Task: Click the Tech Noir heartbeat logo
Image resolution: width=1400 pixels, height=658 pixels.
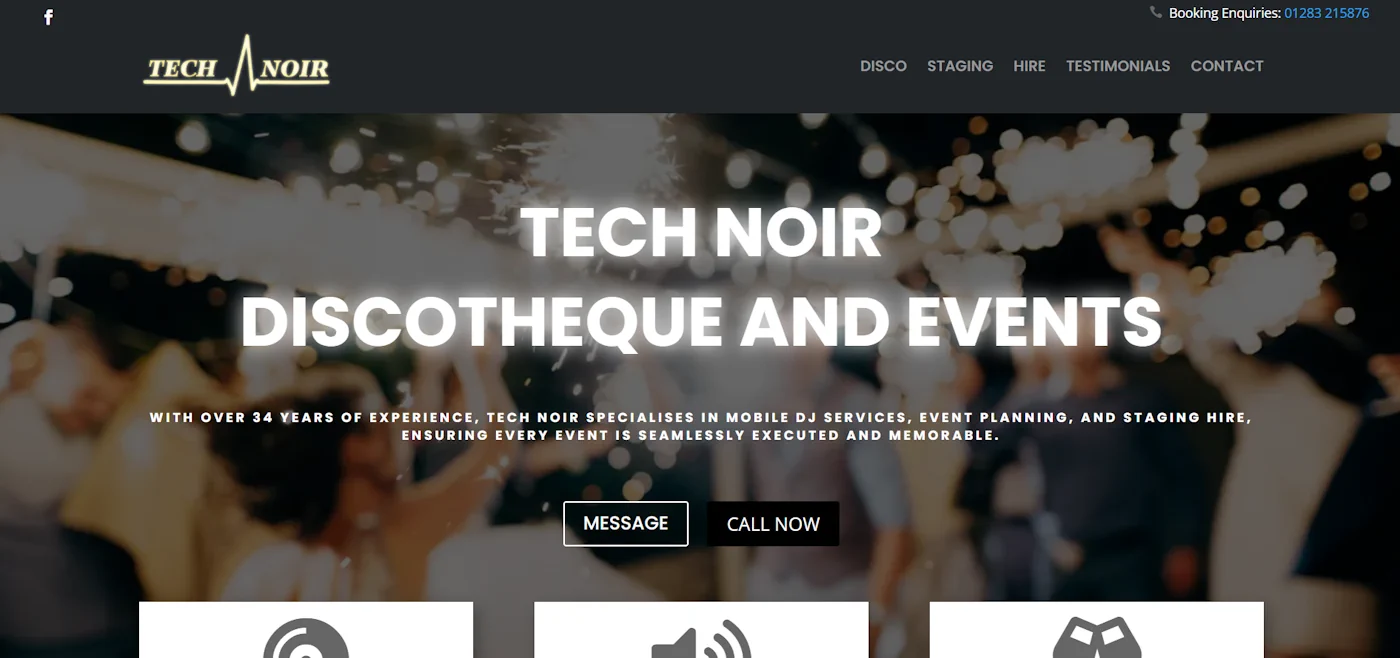Action: 236,66
